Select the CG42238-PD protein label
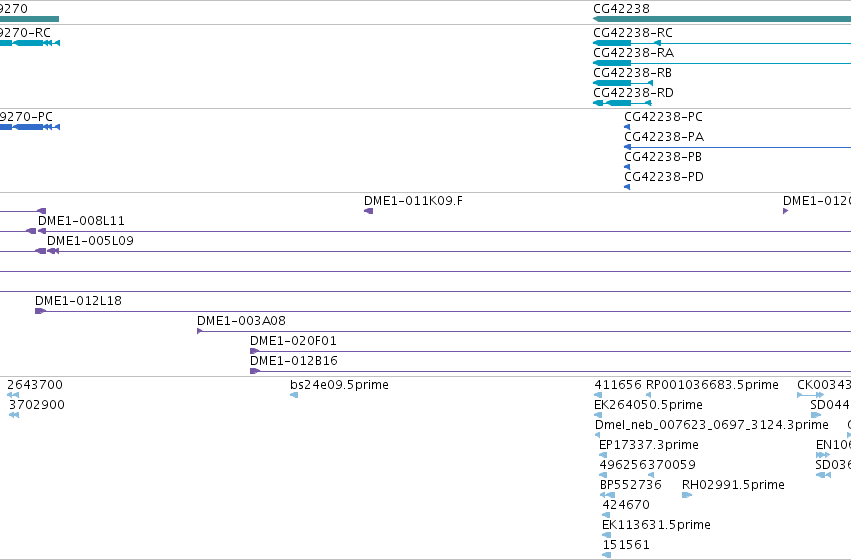851x560 pixels. (x=664, y=177)
